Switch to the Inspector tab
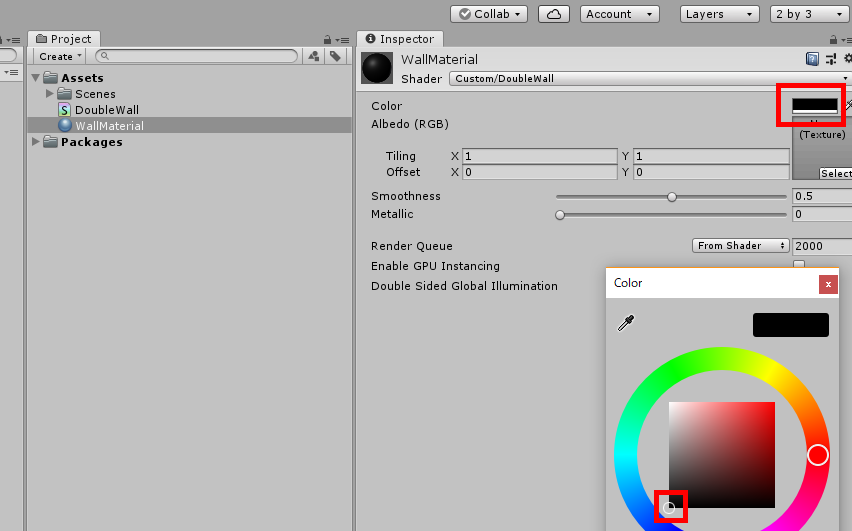The width and height of the screenshot is (852, 531). (400, 39)
